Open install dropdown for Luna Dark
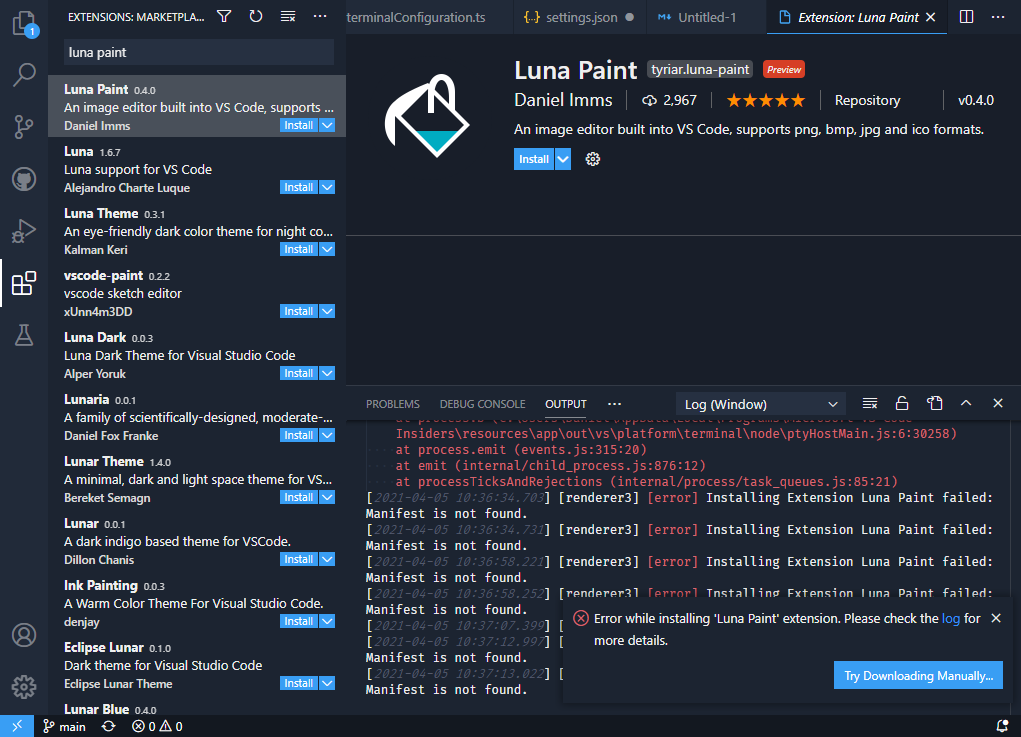1021x737 pixels. point(328,373)
